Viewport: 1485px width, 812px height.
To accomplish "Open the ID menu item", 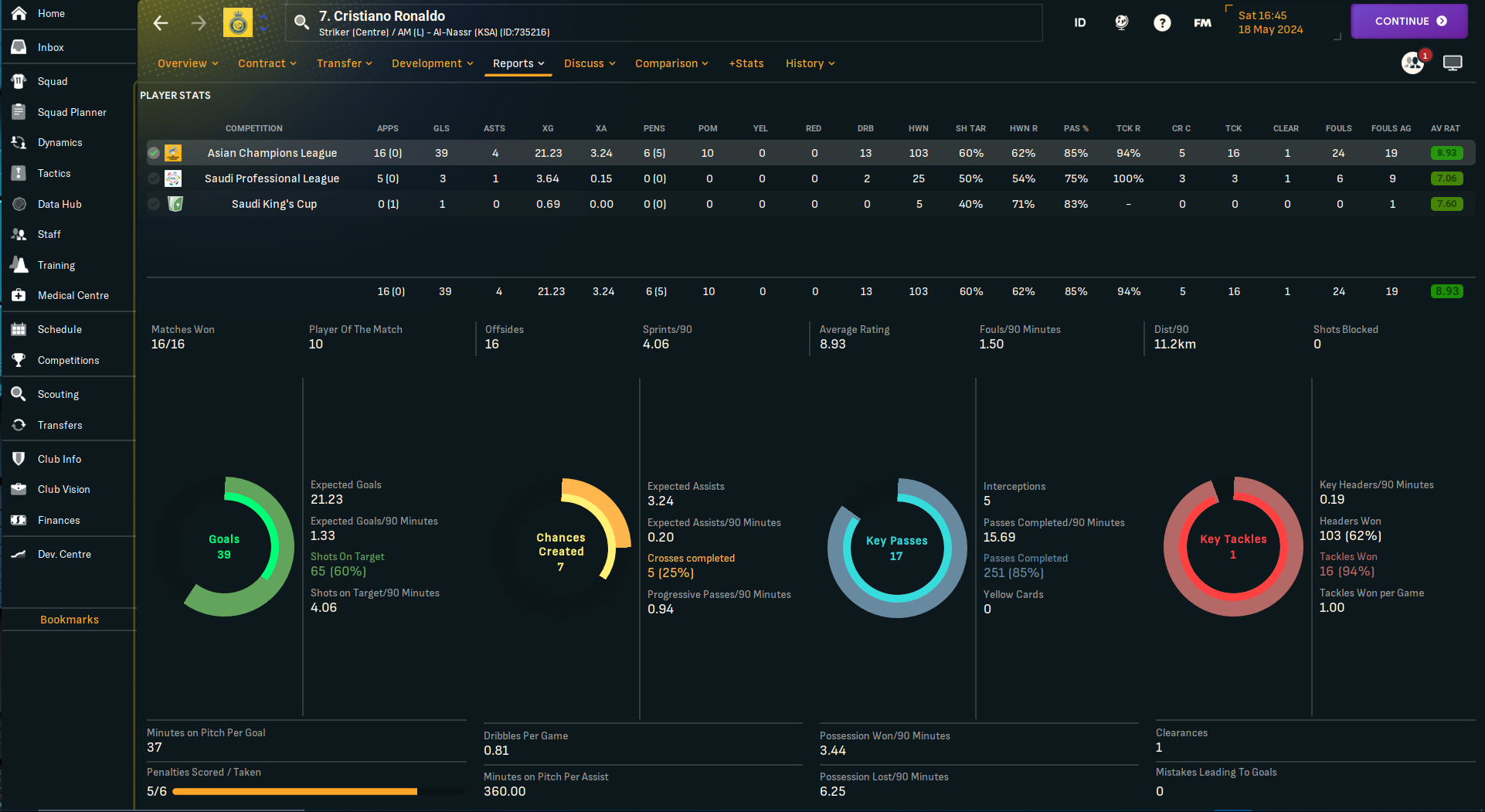I will pyautogui.click(x=1080, y=23).
